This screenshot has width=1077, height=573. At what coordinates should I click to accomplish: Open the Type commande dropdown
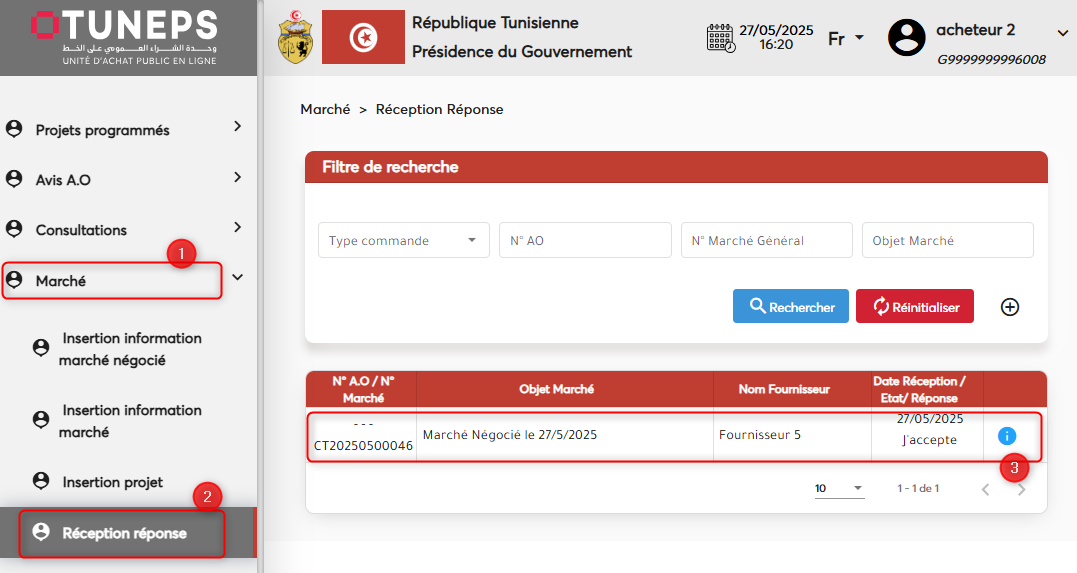point(403,241)
